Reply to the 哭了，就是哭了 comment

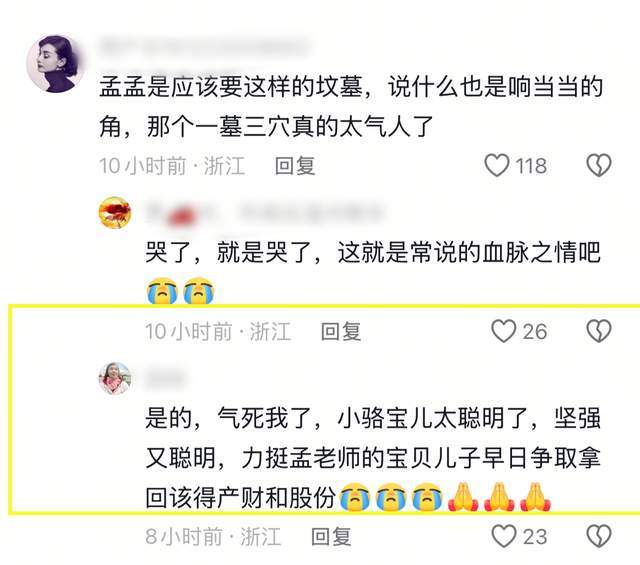341,331
